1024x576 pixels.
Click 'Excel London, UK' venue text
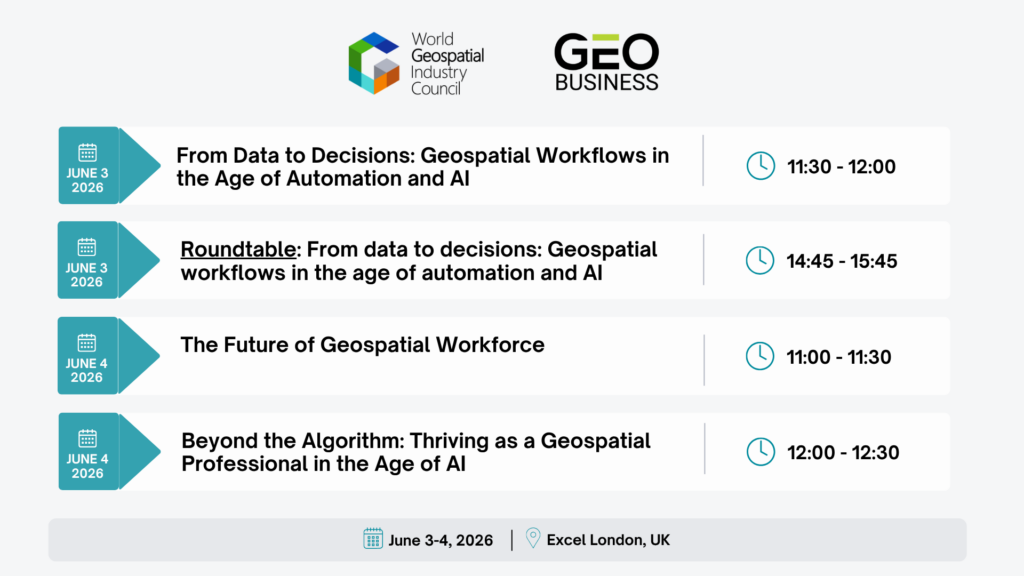(x=608, y=540)
